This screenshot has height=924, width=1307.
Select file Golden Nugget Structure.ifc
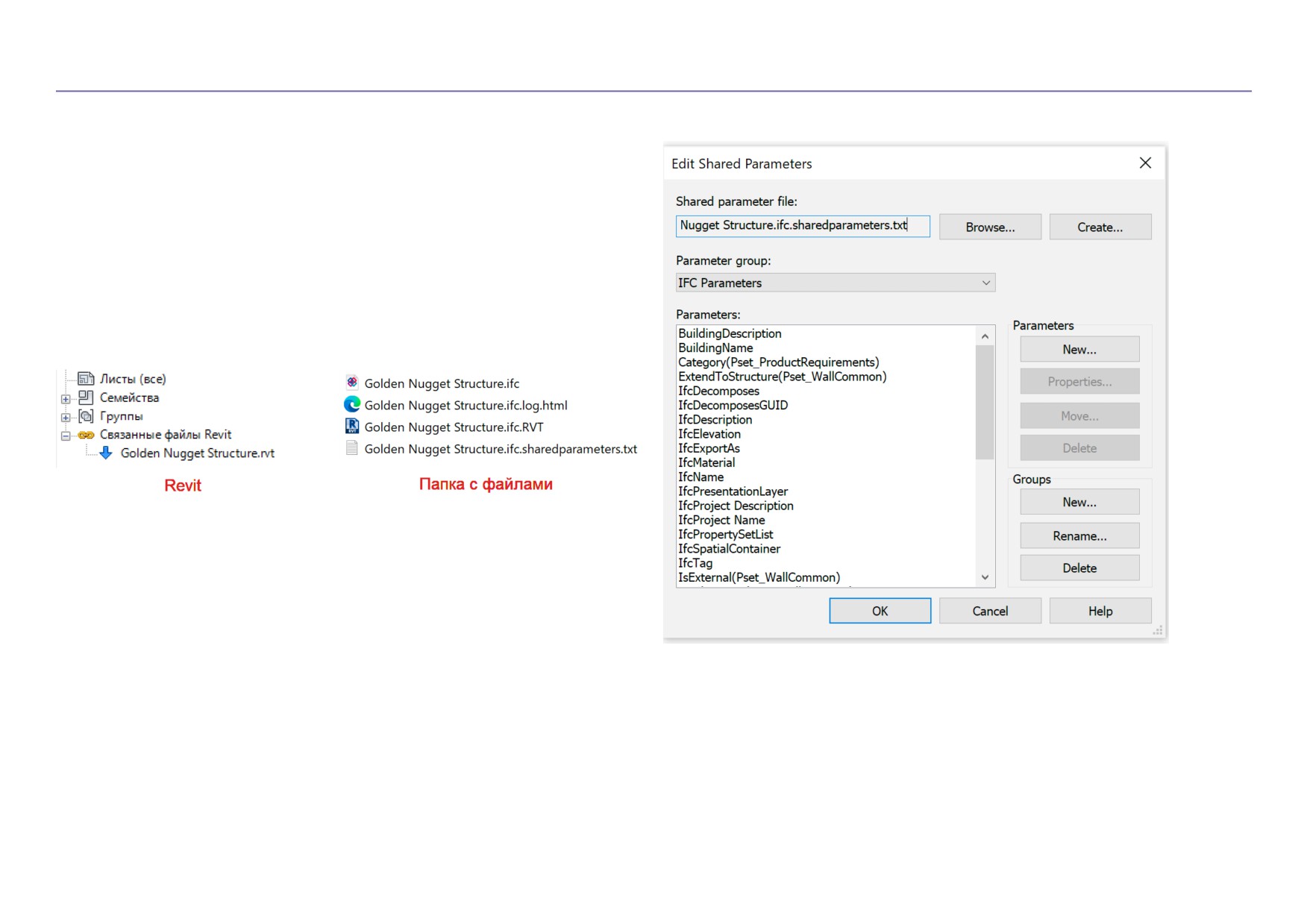pyautogui.click(x=442, y=383)
